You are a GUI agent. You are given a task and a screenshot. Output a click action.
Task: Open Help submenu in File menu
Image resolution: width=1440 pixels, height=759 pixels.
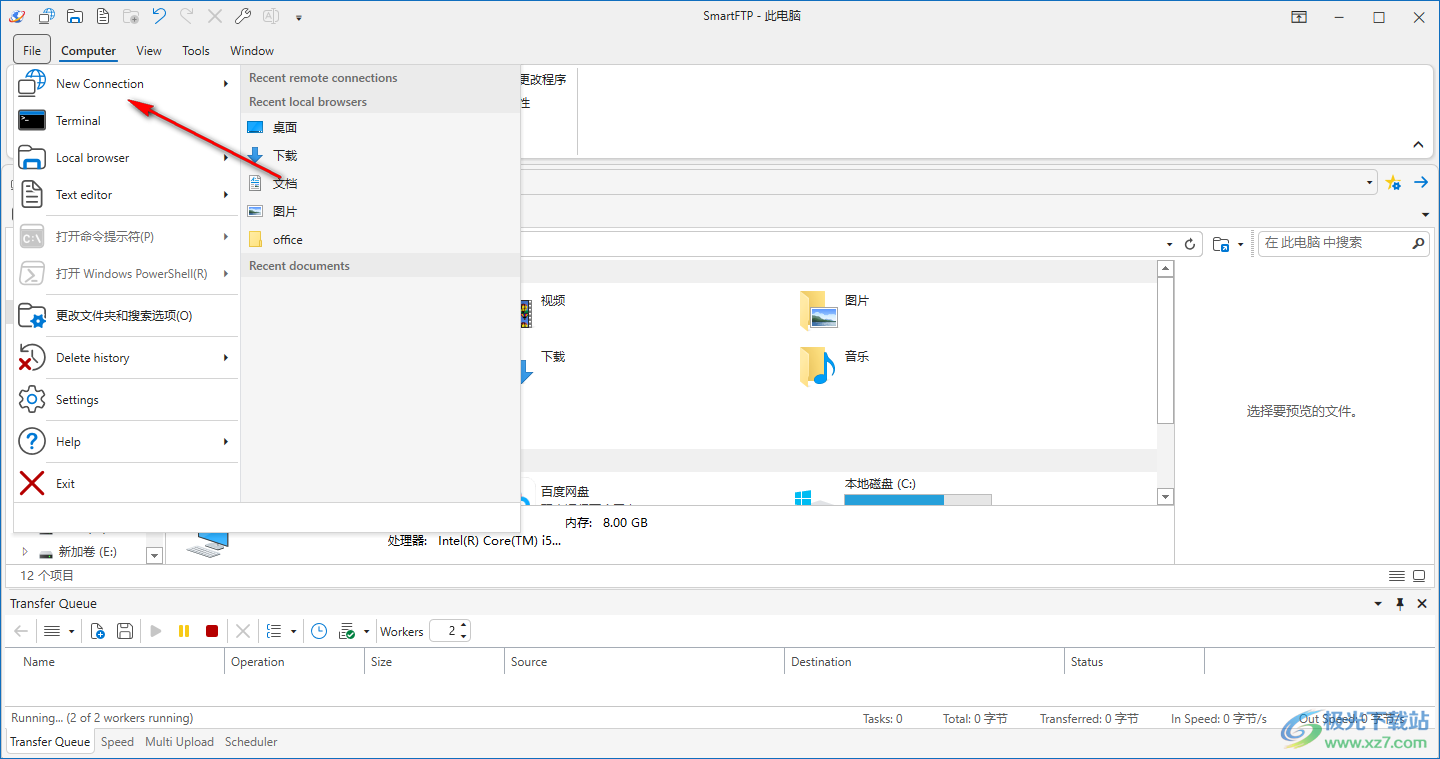click(x=126, y=442)
